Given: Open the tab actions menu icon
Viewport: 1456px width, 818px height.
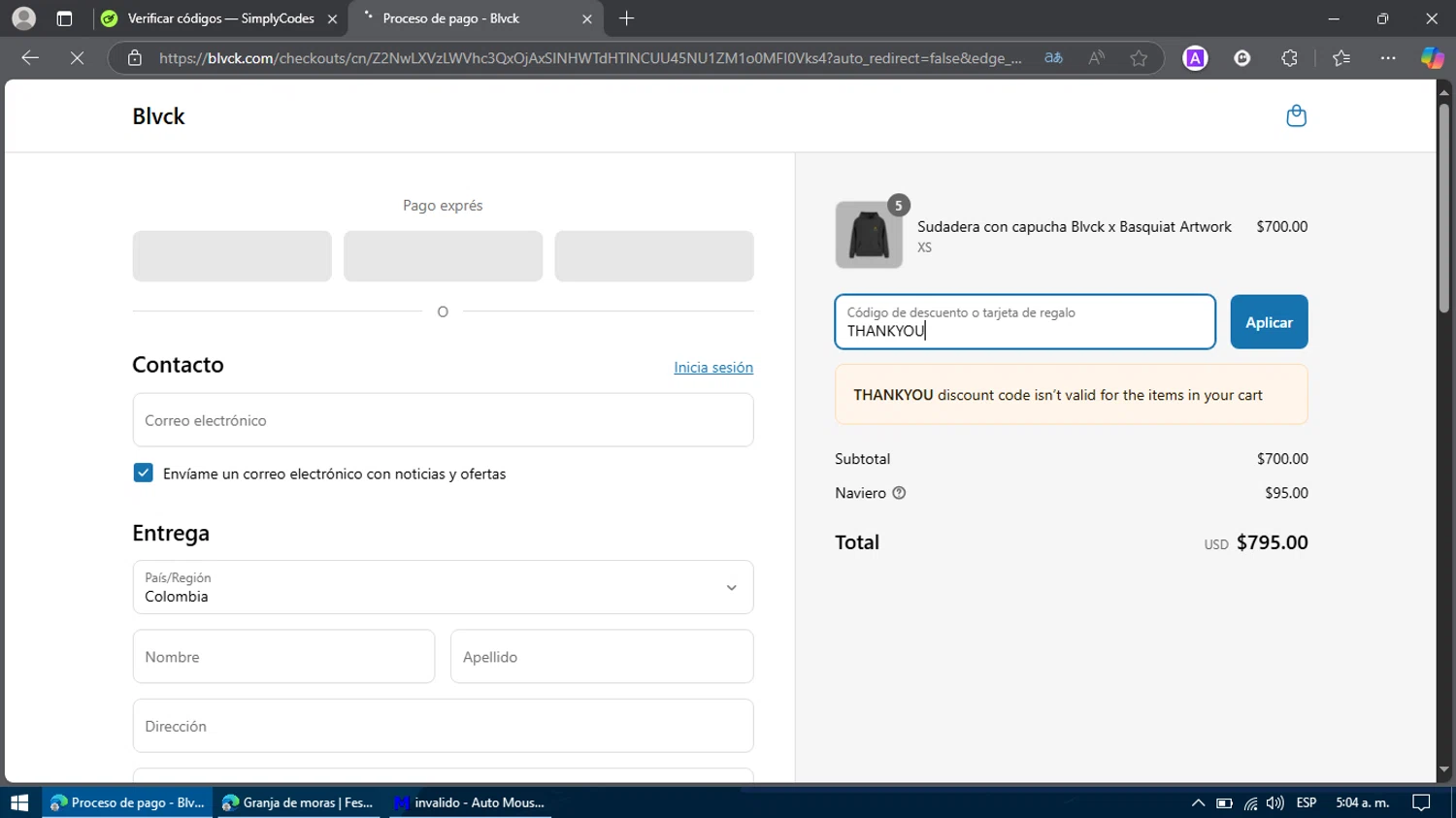Looking at the screenshot, I should [64, 18].
